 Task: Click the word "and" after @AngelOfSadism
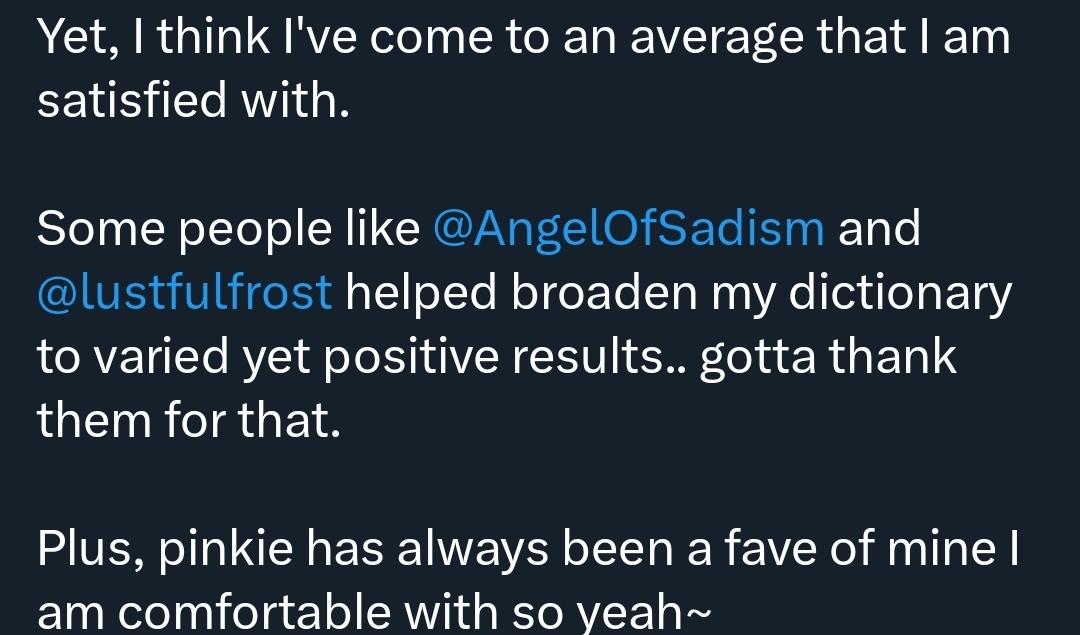(x=879, y=229)
